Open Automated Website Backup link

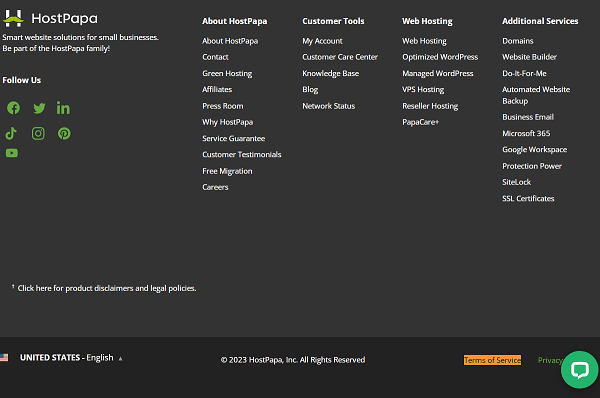click(536, 95)
